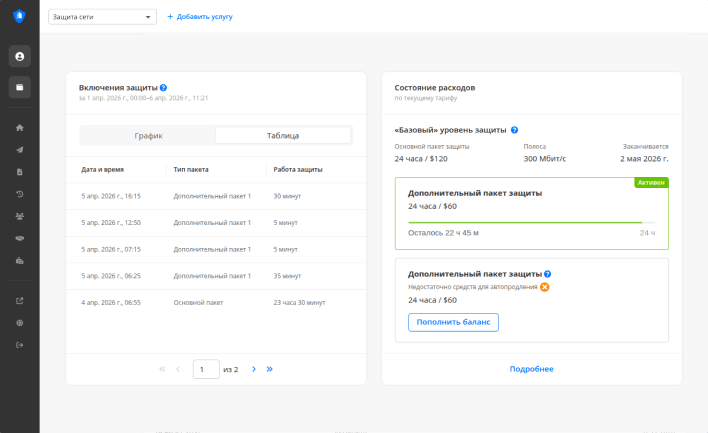
Task: Open the users group icon in sidebar
Action: pos(19,216)
